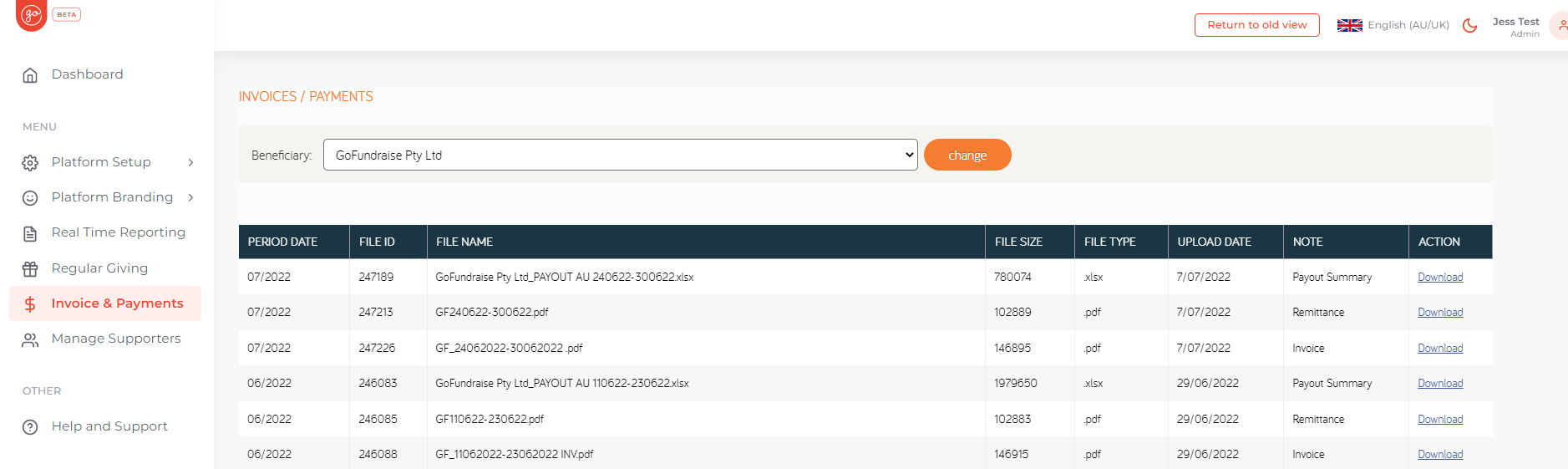The width and height of the screenshot is (1568, 469).
Task: Click file size 780074
Action: click(1012, 278)
